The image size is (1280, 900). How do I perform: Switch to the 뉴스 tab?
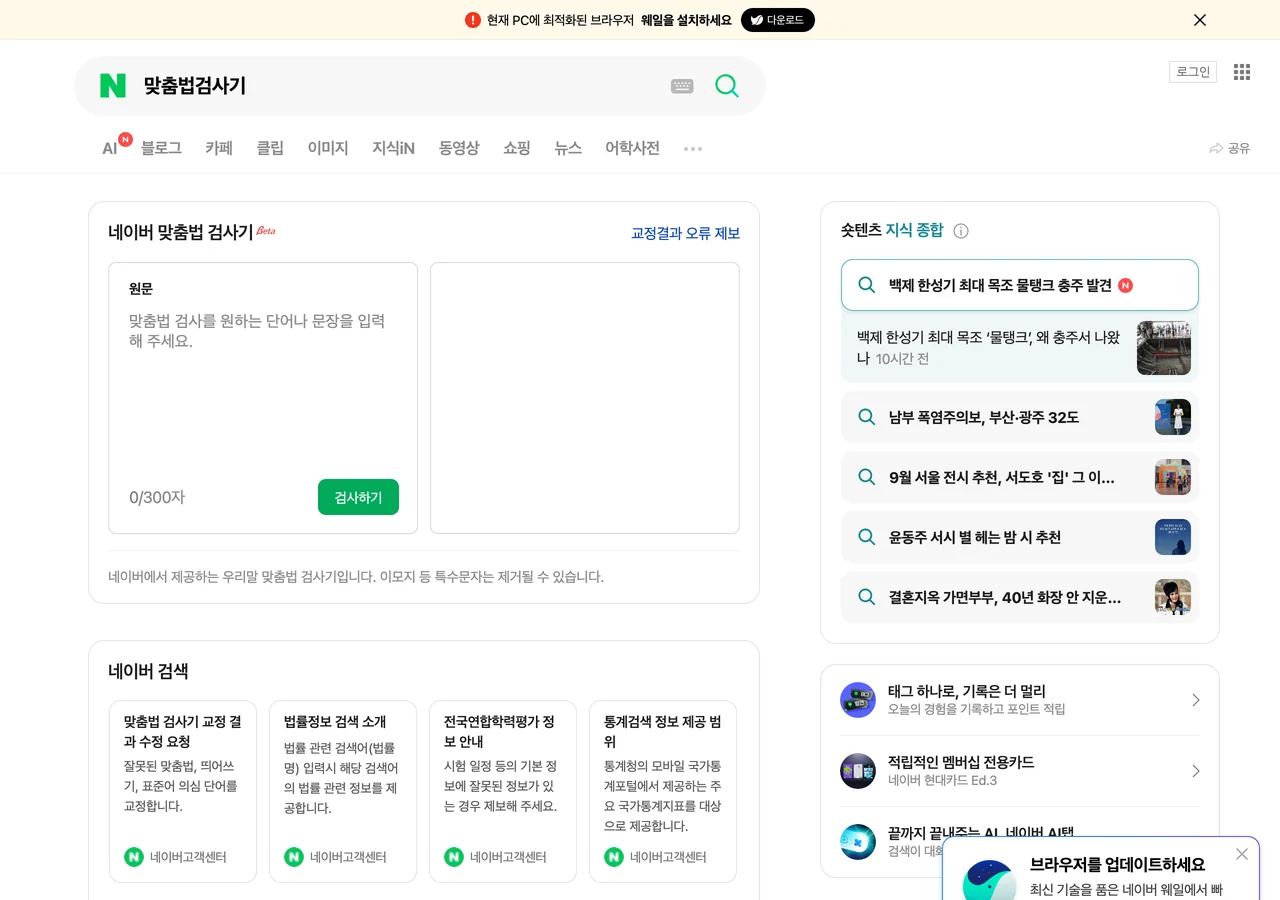click(568, 148)
